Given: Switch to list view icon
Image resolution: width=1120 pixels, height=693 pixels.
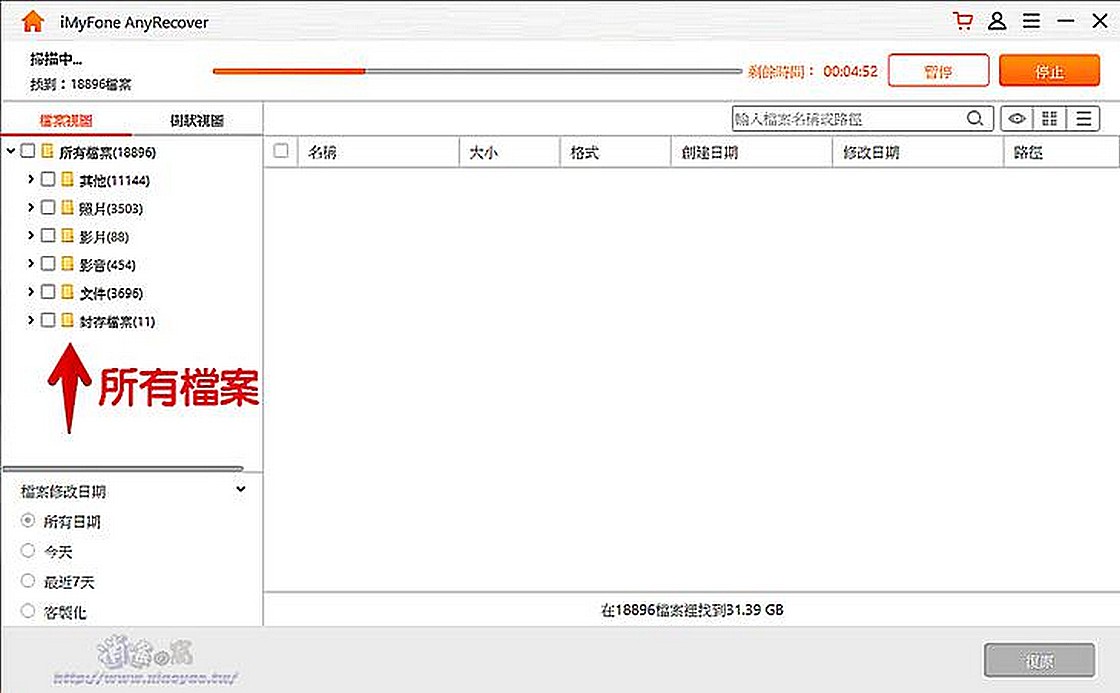Looking at the screenshot, I should pyautogui.click(x=1083, y=119).
